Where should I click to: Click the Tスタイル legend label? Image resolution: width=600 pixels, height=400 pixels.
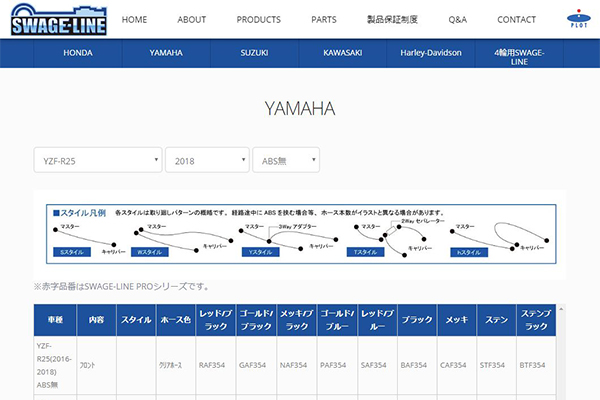[x=367, y=253]
